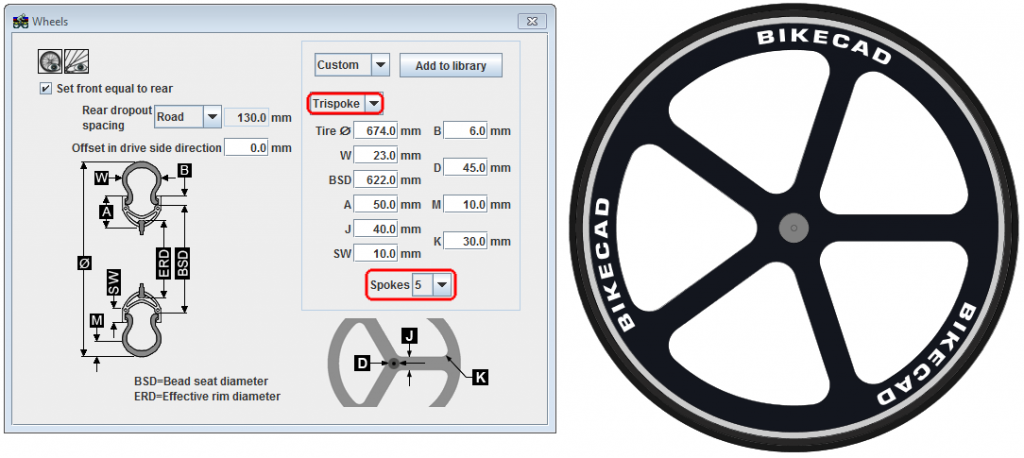The image size is (1024, 458).
Task: Open the Spokes count dropdown
Action: pos(442,285)
